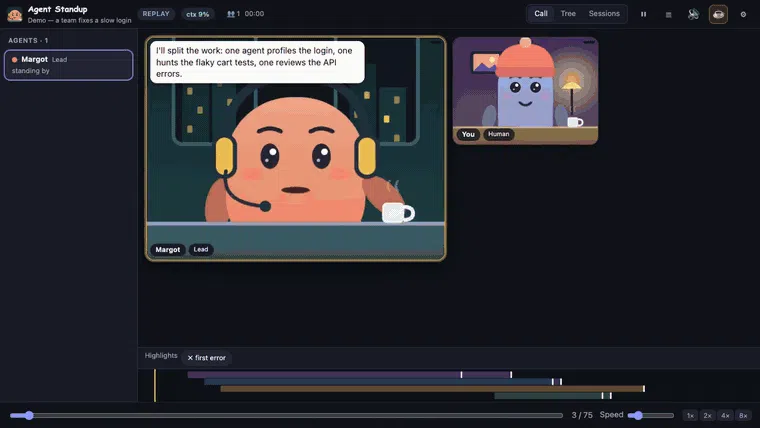
Task: Stop the replay with the square icon
Action: 668,15
